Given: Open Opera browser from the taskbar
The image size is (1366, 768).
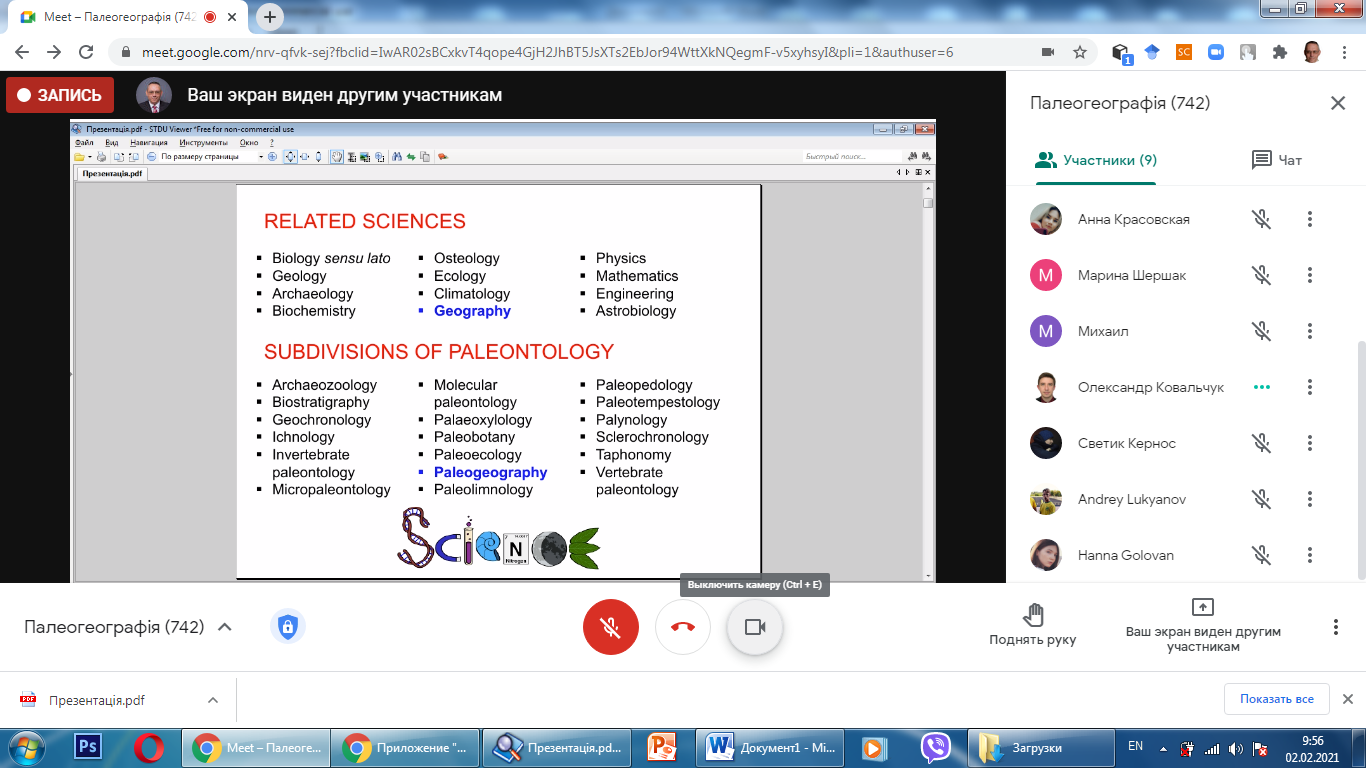Looking at the screenshot, I should point(149,747).
